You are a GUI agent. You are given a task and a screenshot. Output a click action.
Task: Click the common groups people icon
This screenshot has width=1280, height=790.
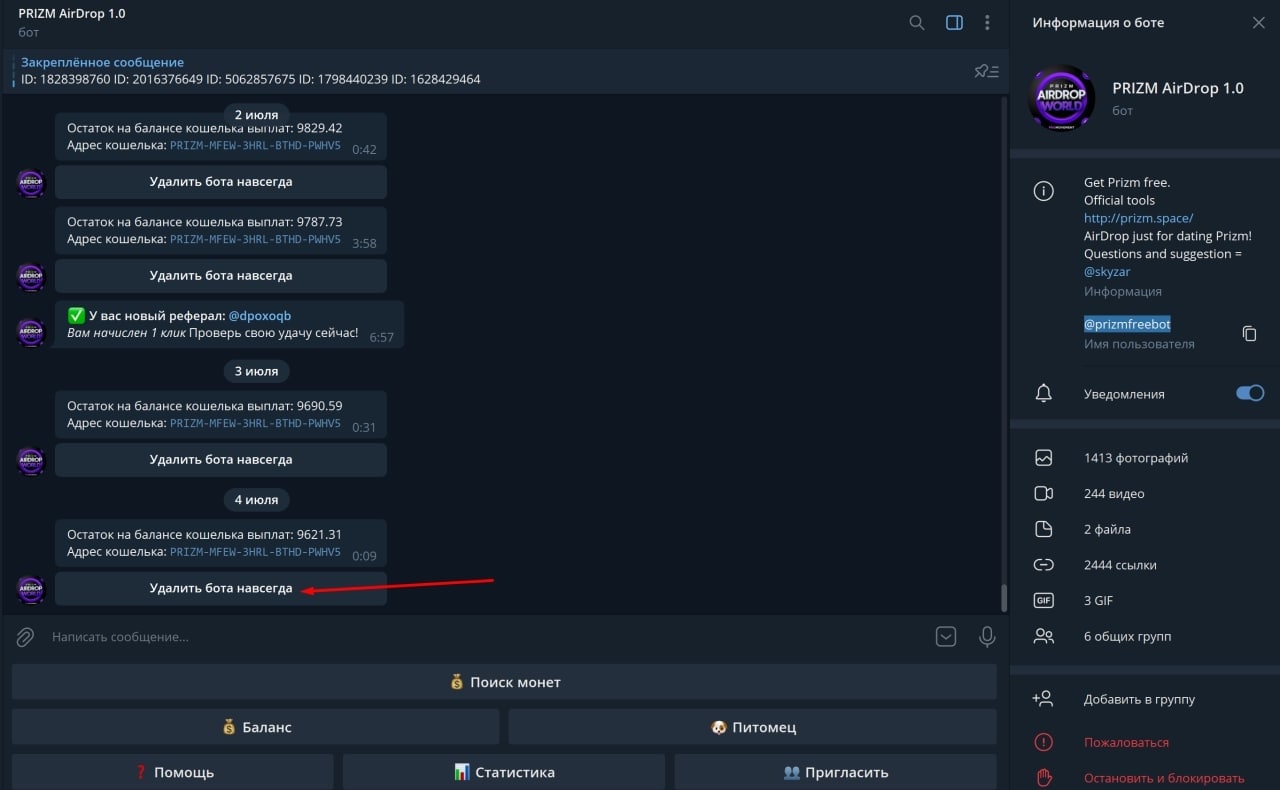pos(1044,636)
